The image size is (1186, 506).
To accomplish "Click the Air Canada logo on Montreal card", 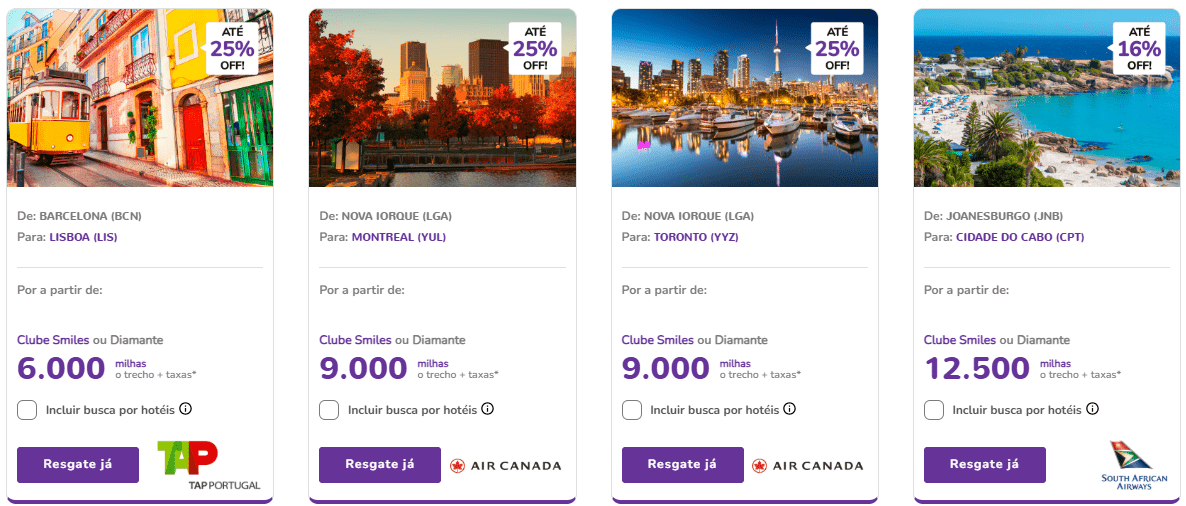I will tap(505, 465).
